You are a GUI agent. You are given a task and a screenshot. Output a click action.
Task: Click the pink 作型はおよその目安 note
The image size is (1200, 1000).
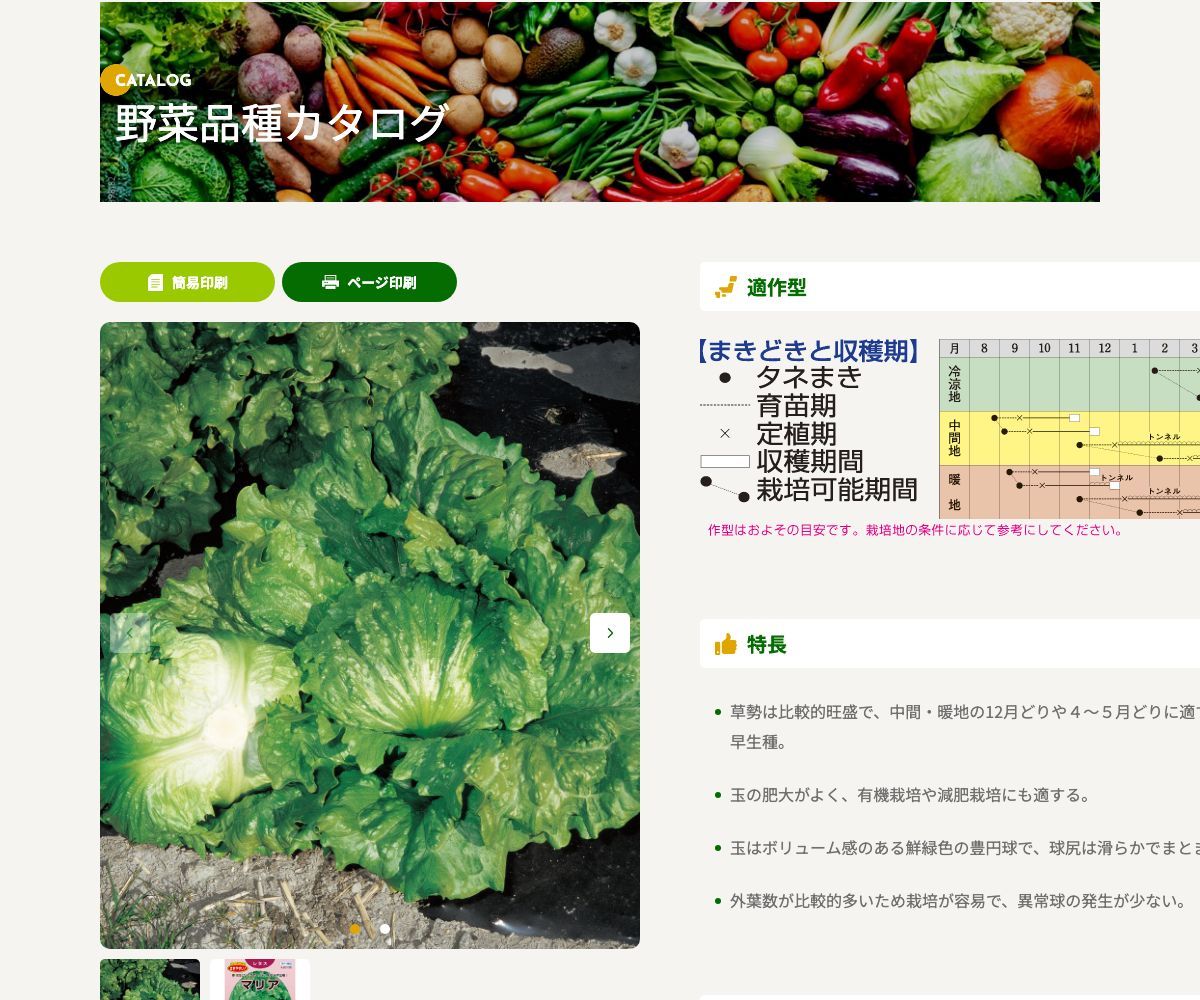915,530
